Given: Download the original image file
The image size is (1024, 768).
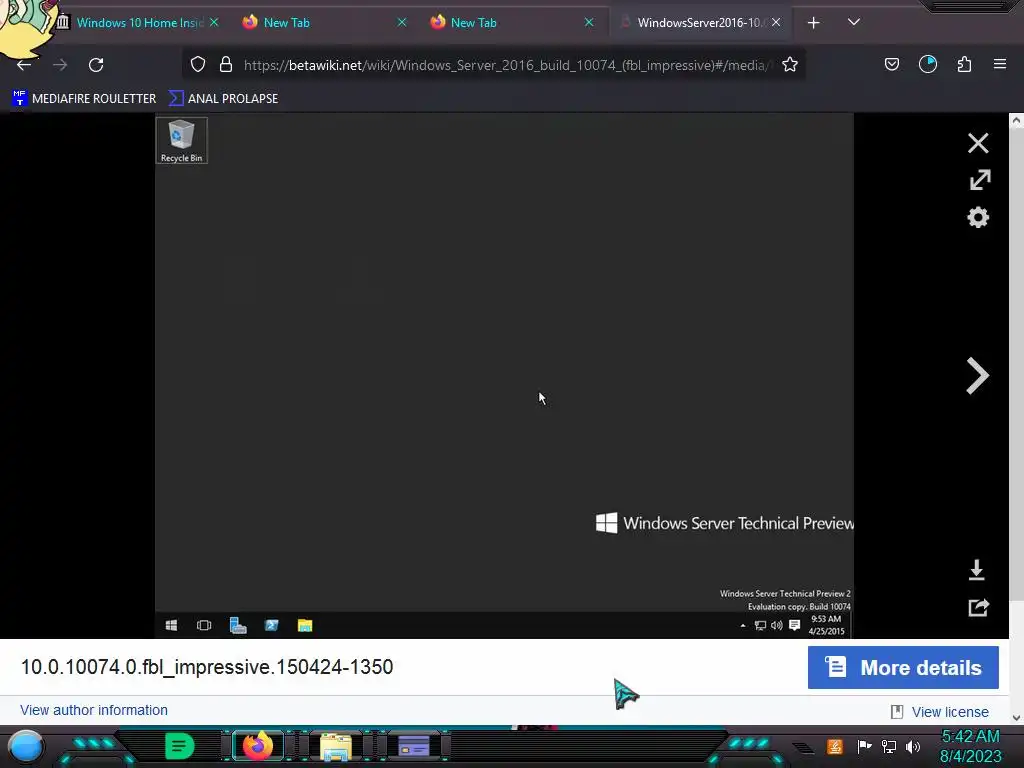Looking at the screenshot, I should pos(976,569).
